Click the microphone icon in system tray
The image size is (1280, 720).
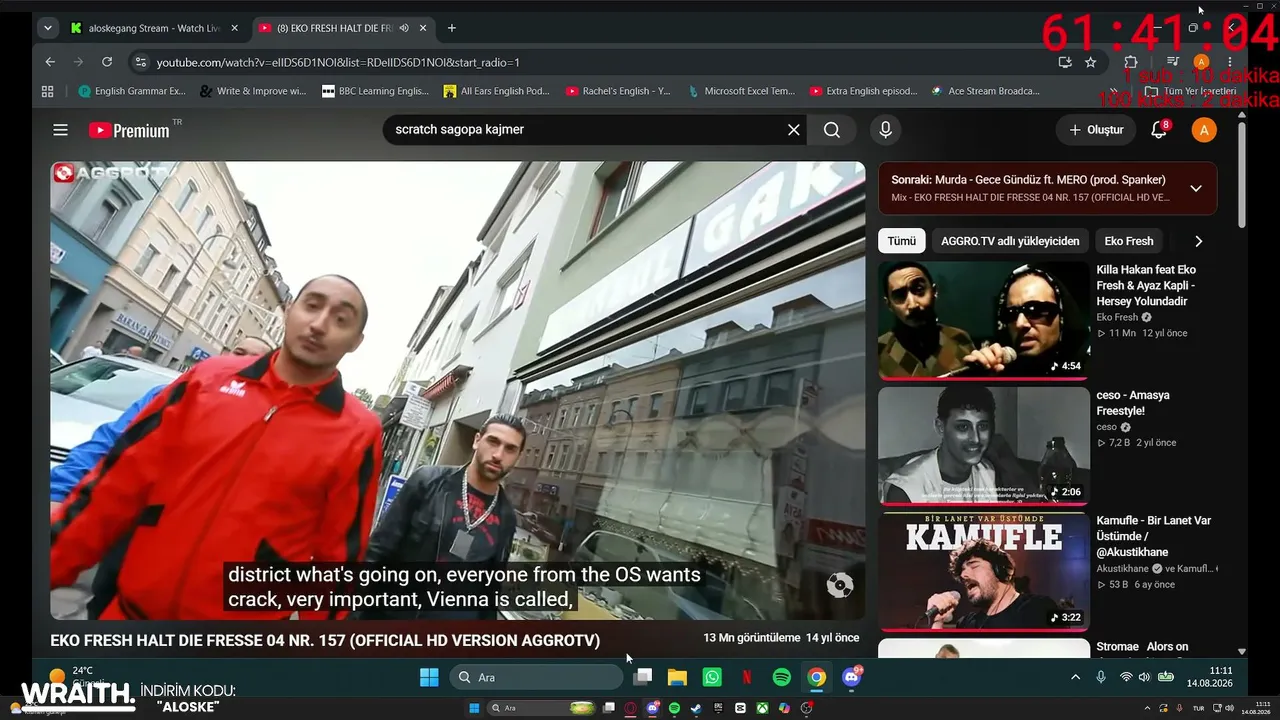tap(1101, 678)
